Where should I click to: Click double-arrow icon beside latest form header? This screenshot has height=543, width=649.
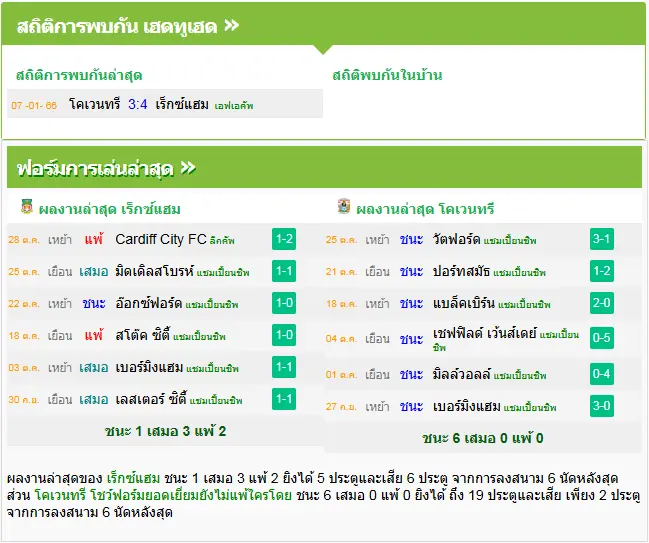[188, 168]
